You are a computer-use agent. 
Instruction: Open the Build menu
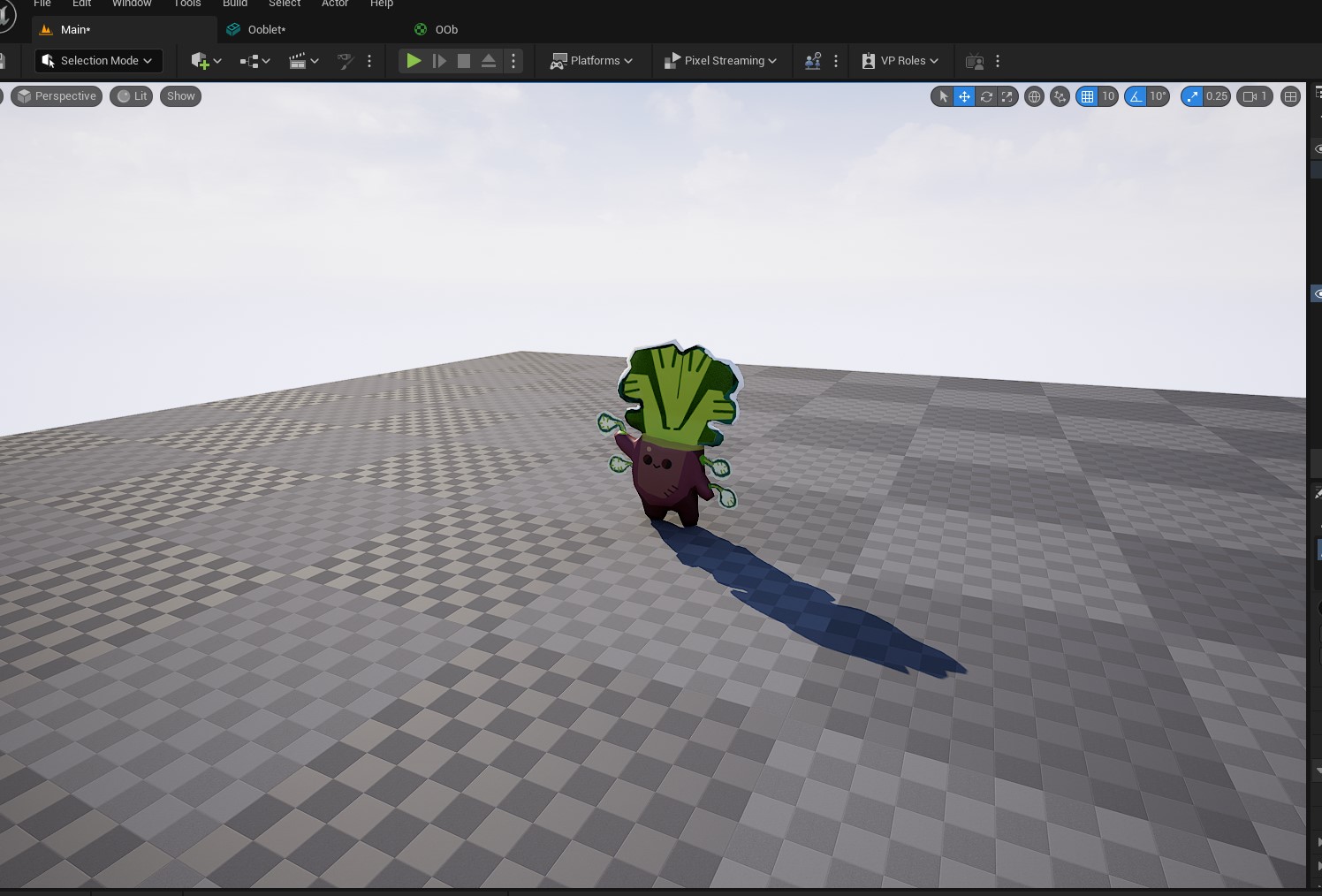click(234, 4)
